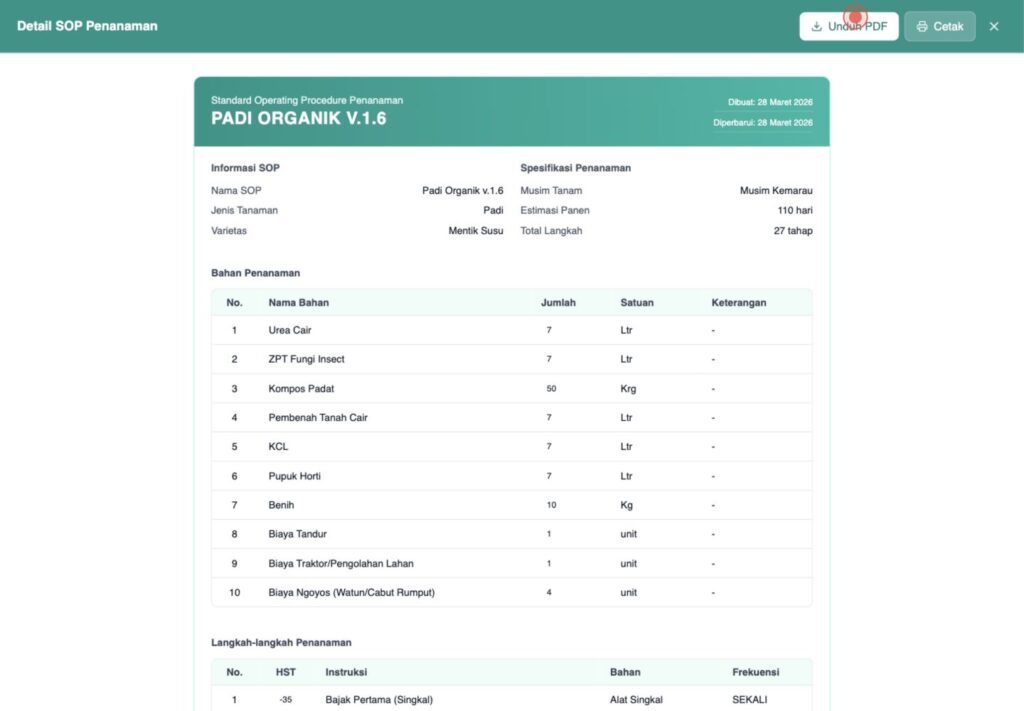Click the Unduh PDF button
This screenshot has height=711, width=1024.
848,26
